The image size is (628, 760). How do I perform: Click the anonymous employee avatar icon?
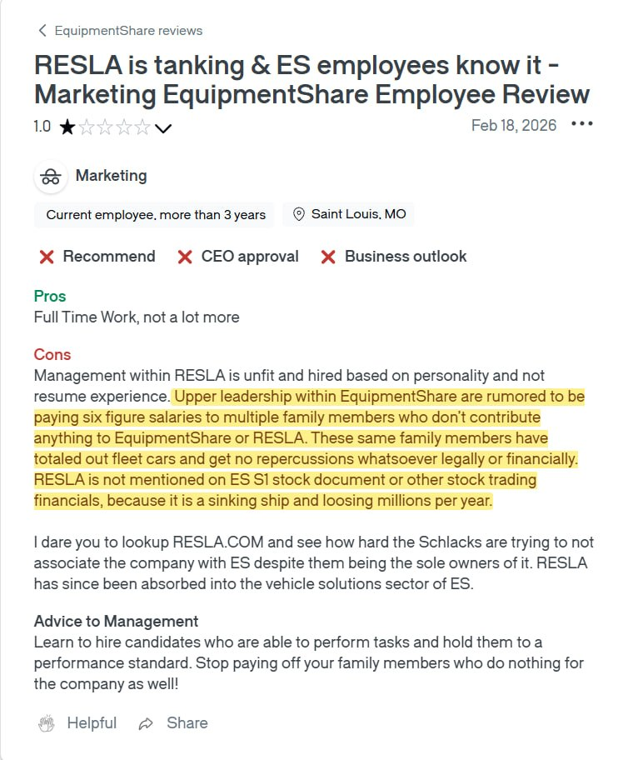coord(50,176)
